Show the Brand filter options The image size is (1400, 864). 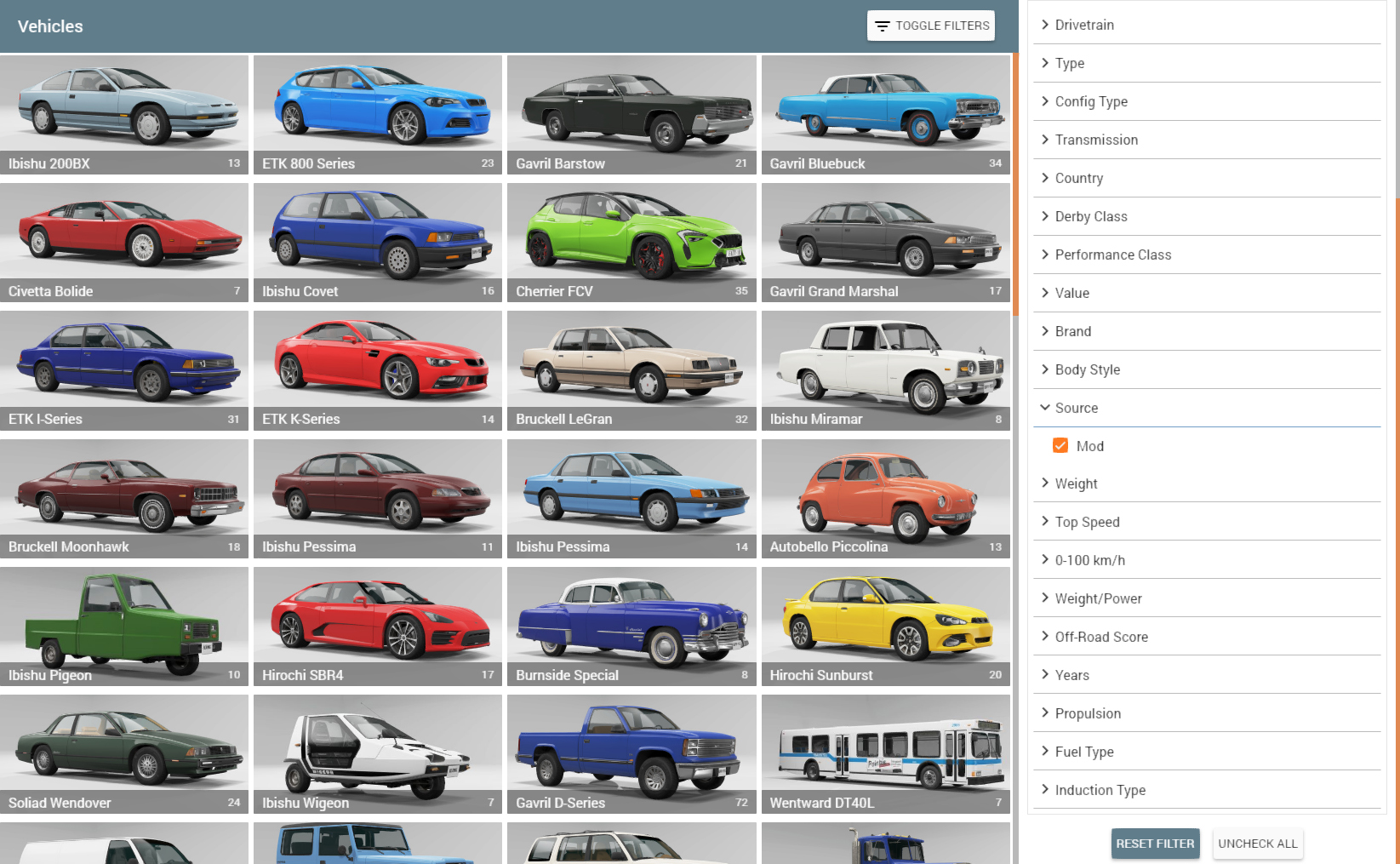(1207, 331)
